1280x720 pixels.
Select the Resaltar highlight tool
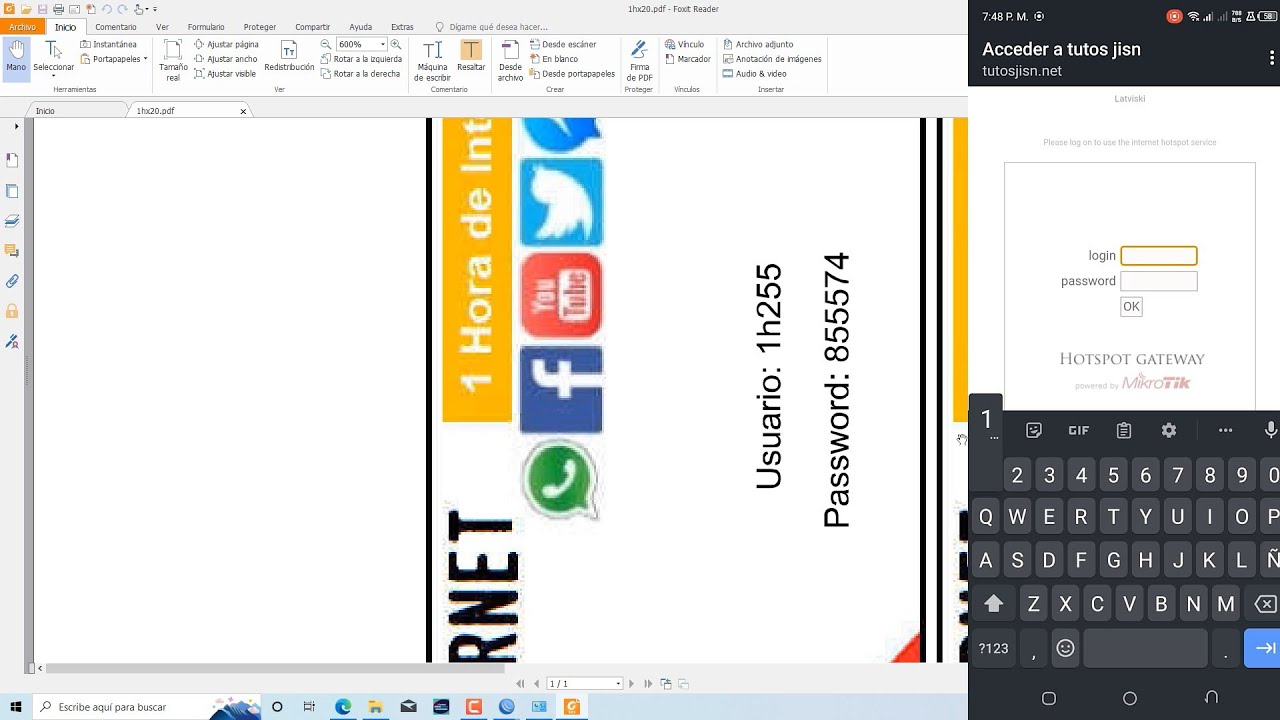tap(471, 57)
